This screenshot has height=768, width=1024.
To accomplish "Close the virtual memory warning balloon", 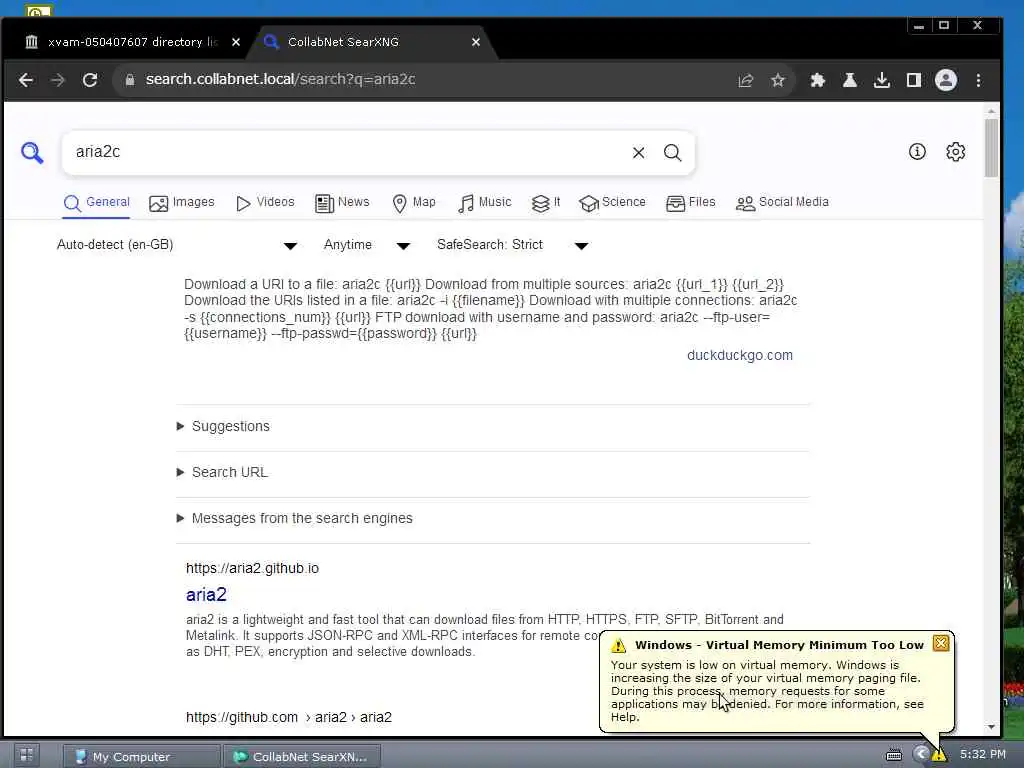I will point(940,643).
